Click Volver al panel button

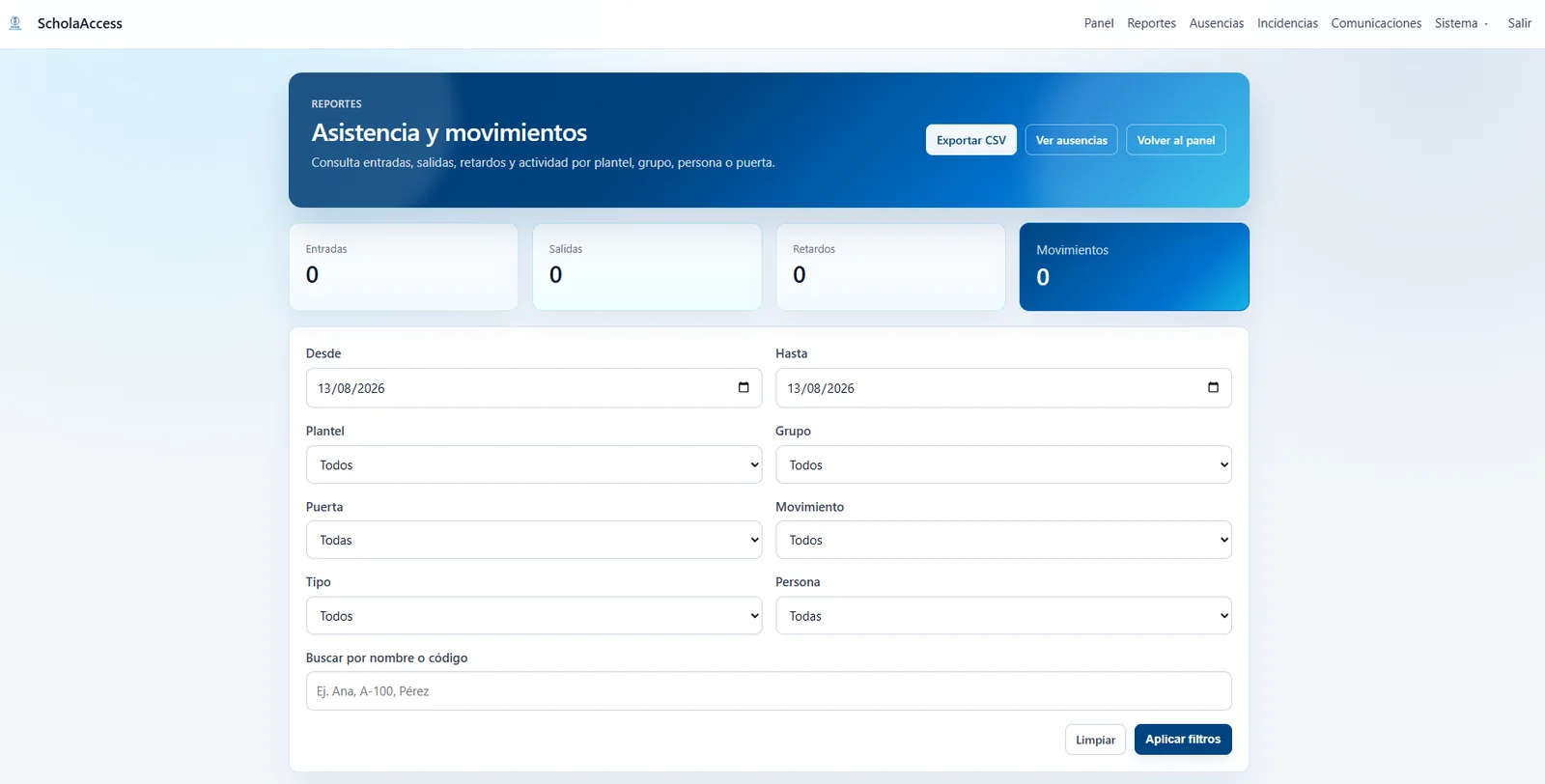click(1176, 140)
